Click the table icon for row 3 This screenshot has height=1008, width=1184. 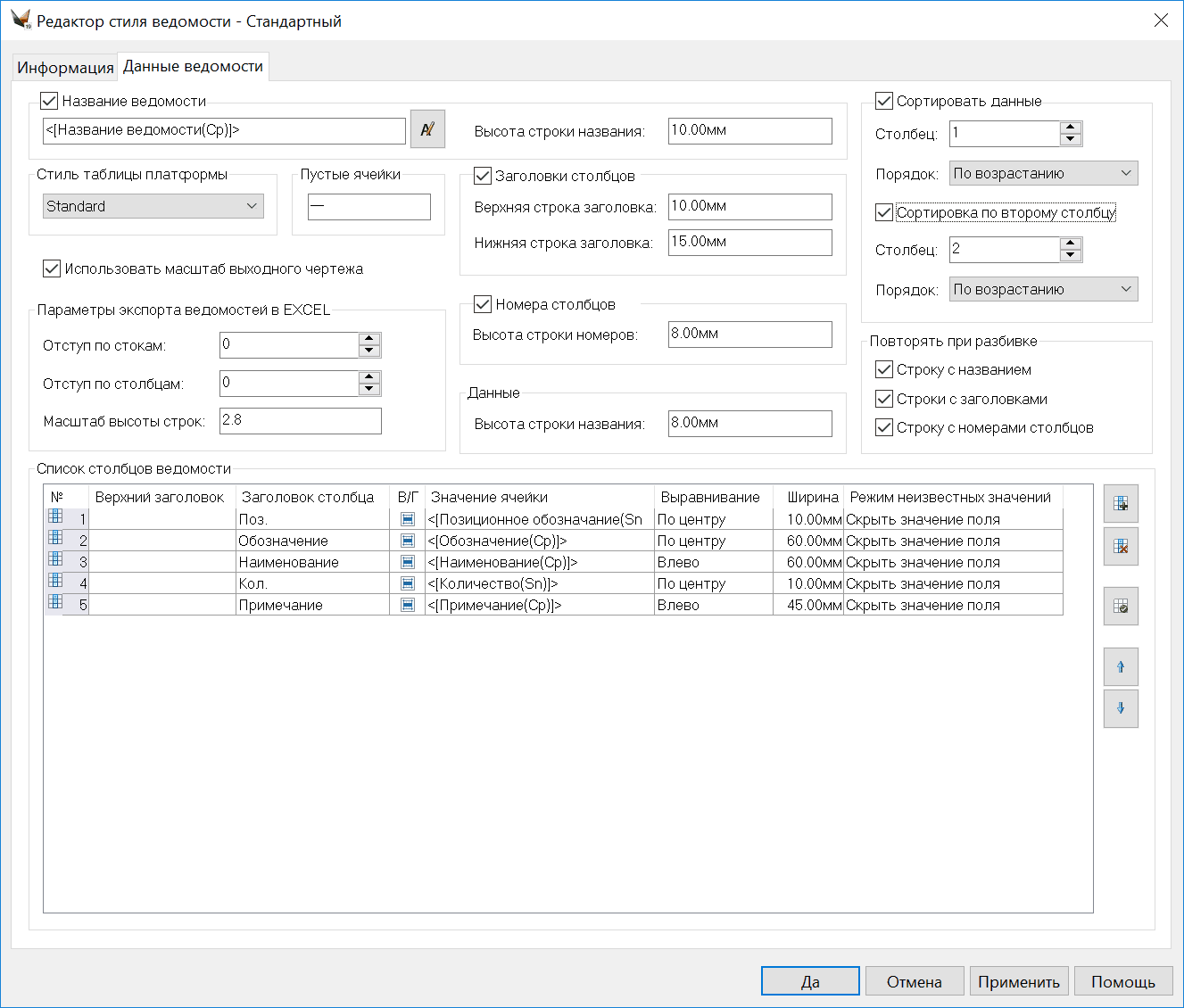pos(55,559)
